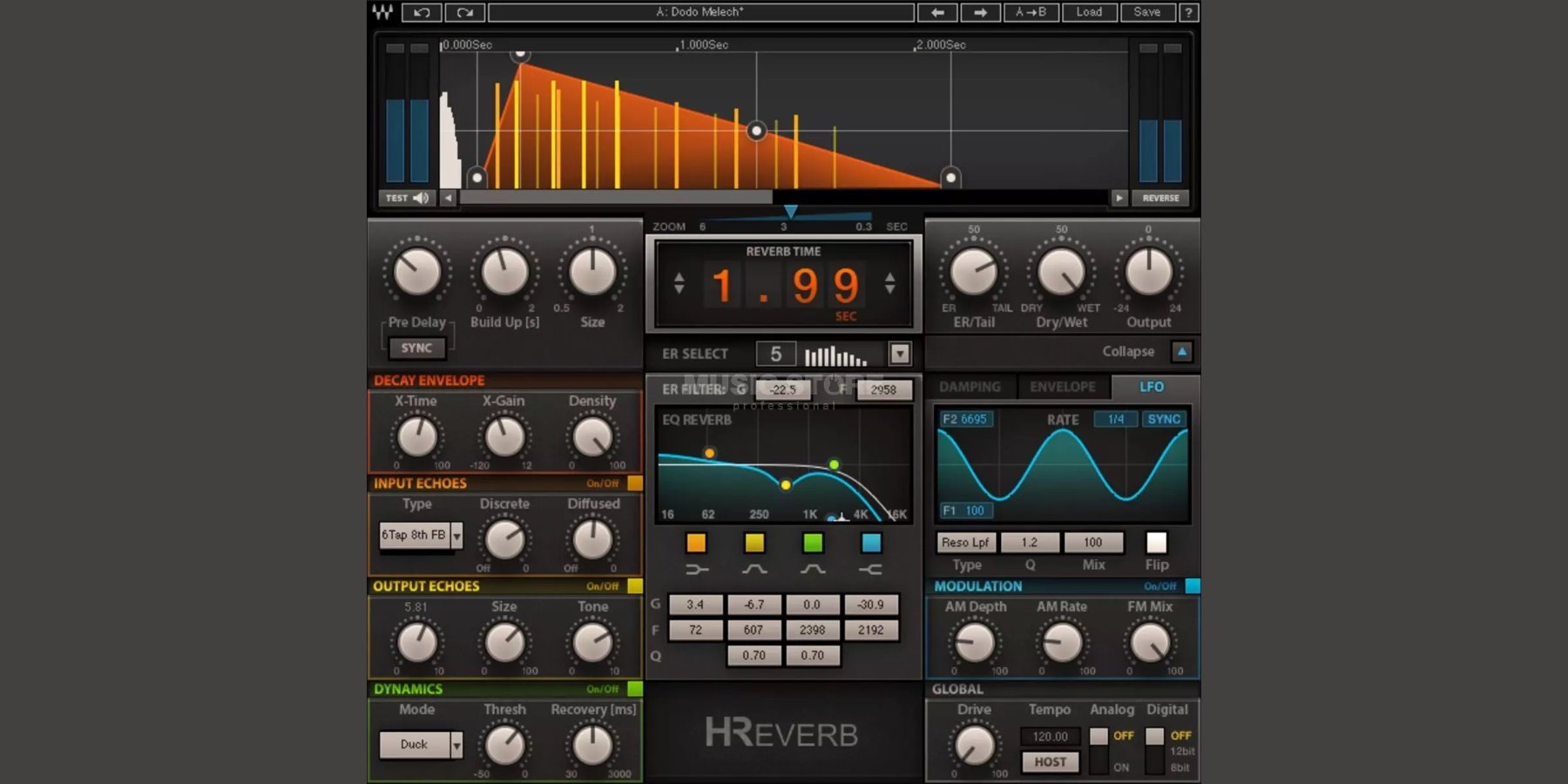
Task: Click the HOST tempo button
Action: pos(1051,761)
